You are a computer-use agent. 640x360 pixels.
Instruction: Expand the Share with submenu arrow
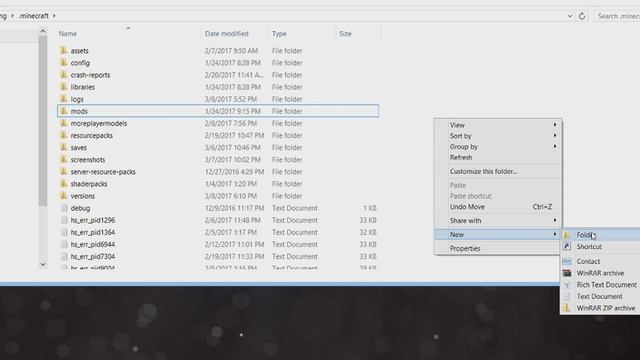tap(555, 220)
